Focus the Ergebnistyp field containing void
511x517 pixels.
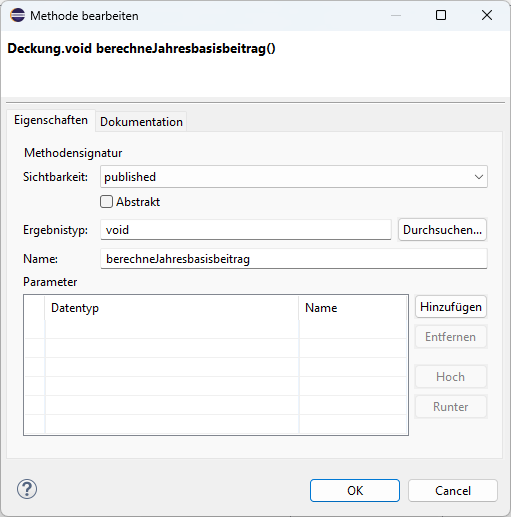(x=246, y=230)
